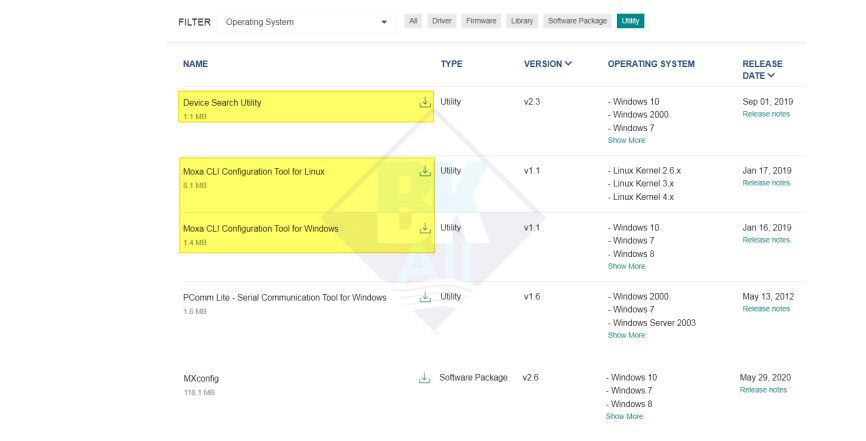The image size is (866, 441).
Task: Select the All filter tab
Action: click(x=413, y=21)
